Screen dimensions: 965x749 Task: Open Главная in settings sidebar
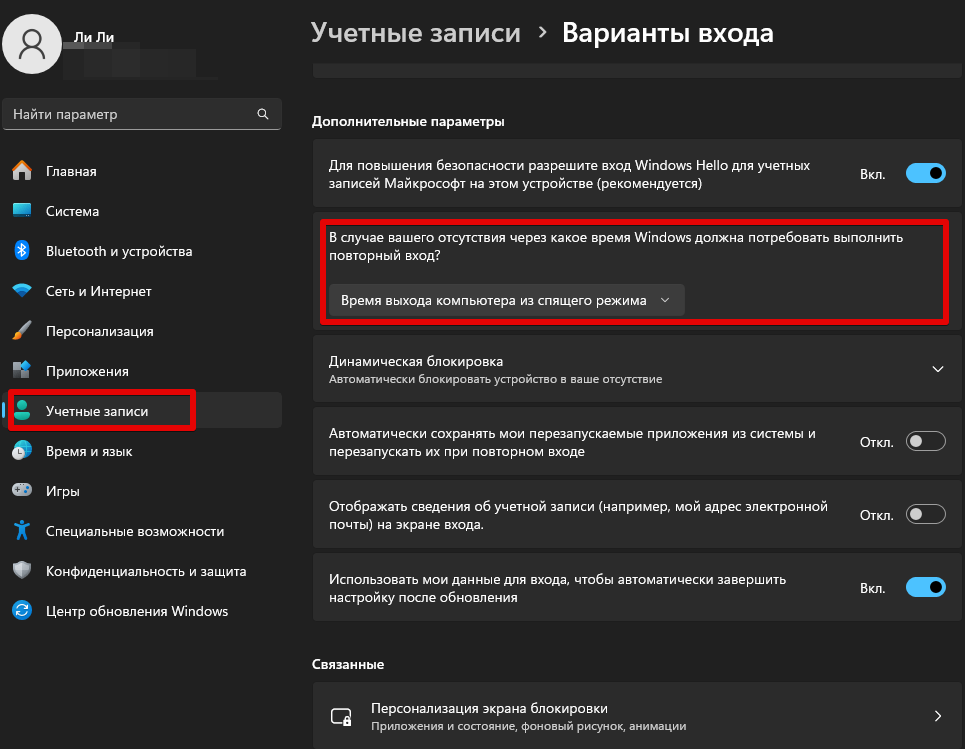(x=71, y=171)
